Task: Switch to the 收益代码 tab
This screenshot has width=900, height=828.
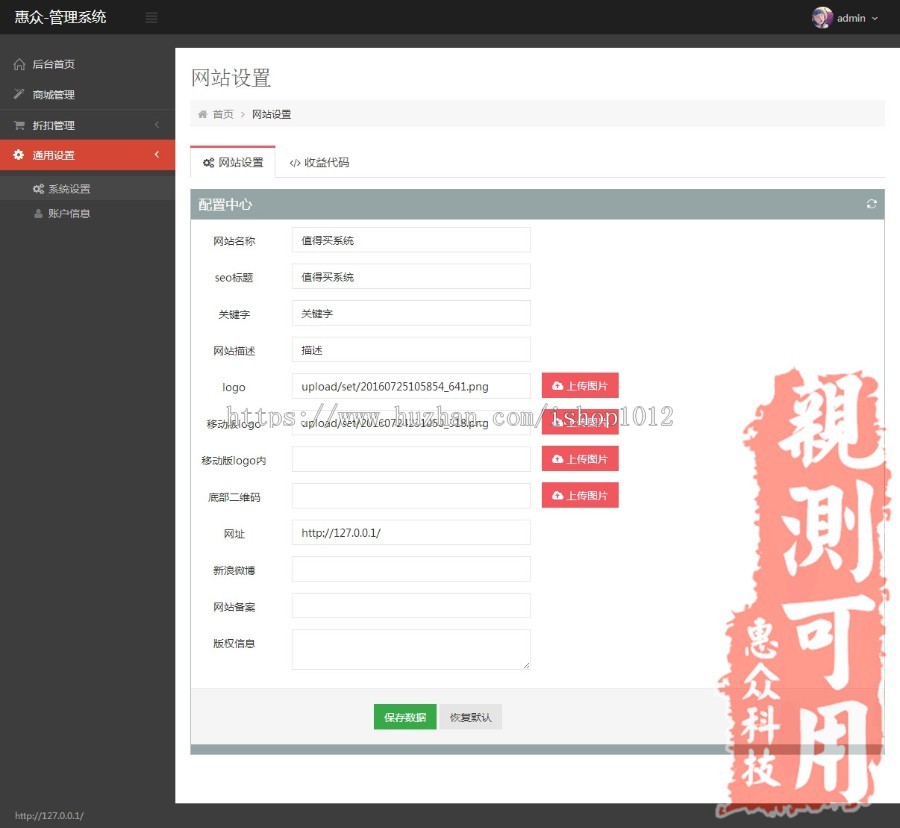Action: pos(319,162)
